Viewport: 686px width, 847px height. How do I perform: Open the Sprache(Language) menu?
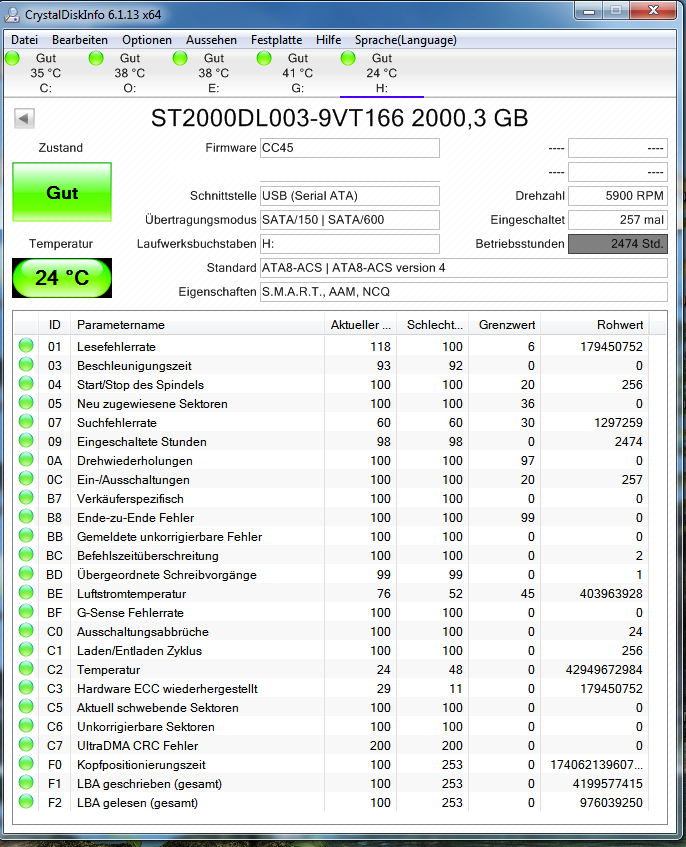pos(406,40)
